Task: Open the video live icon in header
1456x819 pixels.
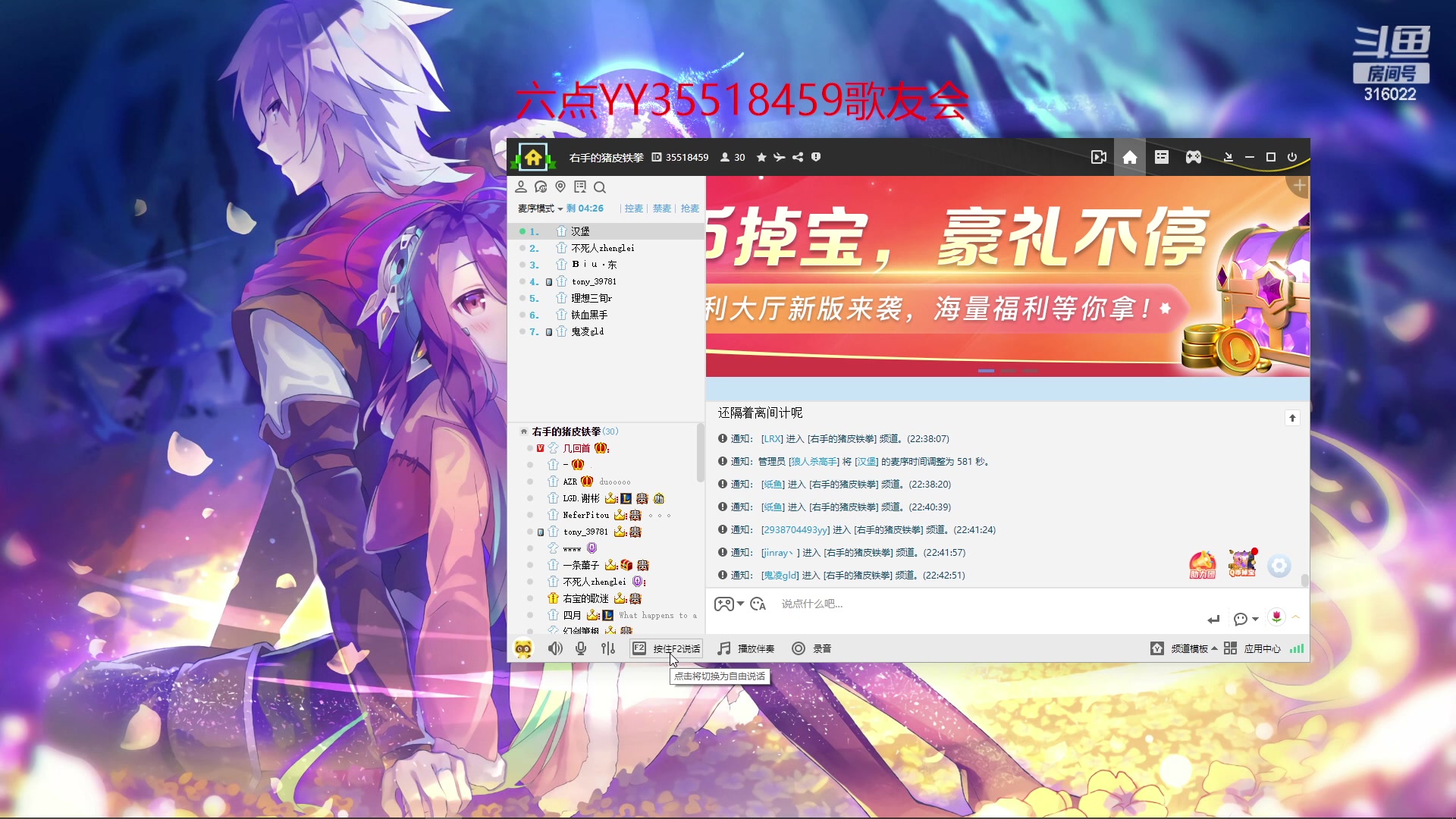Action: point(1098,157)
